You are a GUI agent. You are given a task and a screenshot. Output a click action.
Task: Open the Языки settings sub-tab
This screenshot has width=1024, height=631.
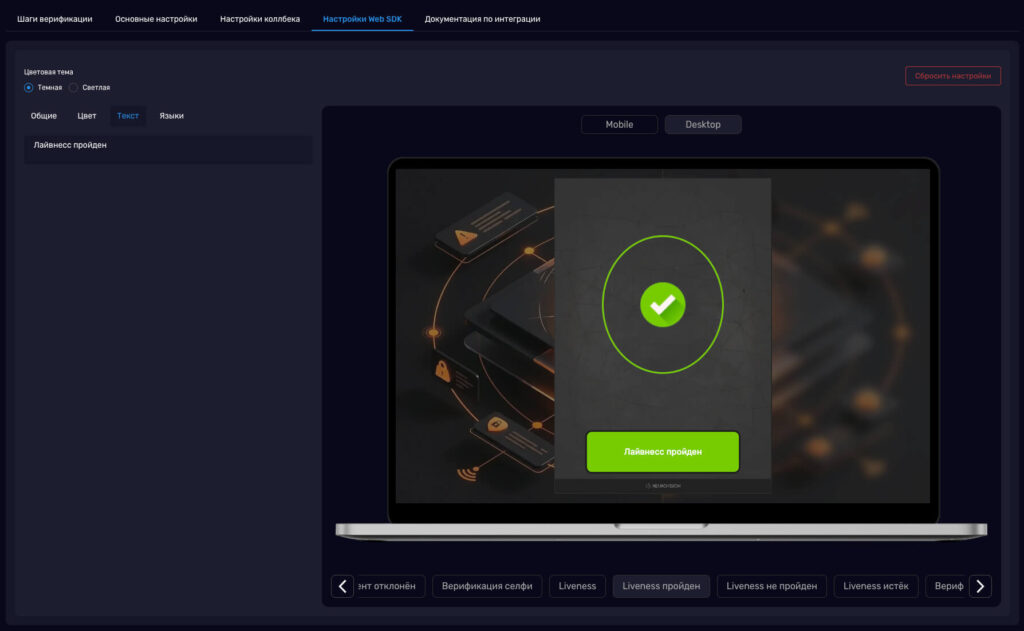172,116
